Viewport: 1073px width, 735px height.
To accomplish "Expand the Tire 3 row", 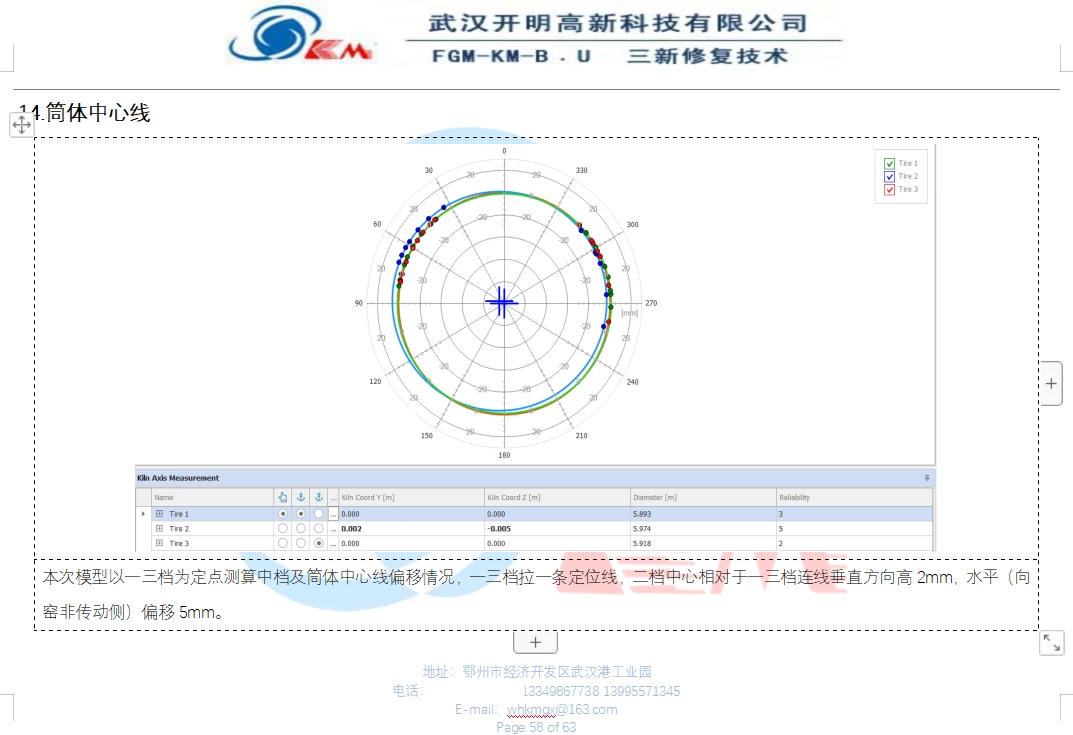I will coord(159,543).
